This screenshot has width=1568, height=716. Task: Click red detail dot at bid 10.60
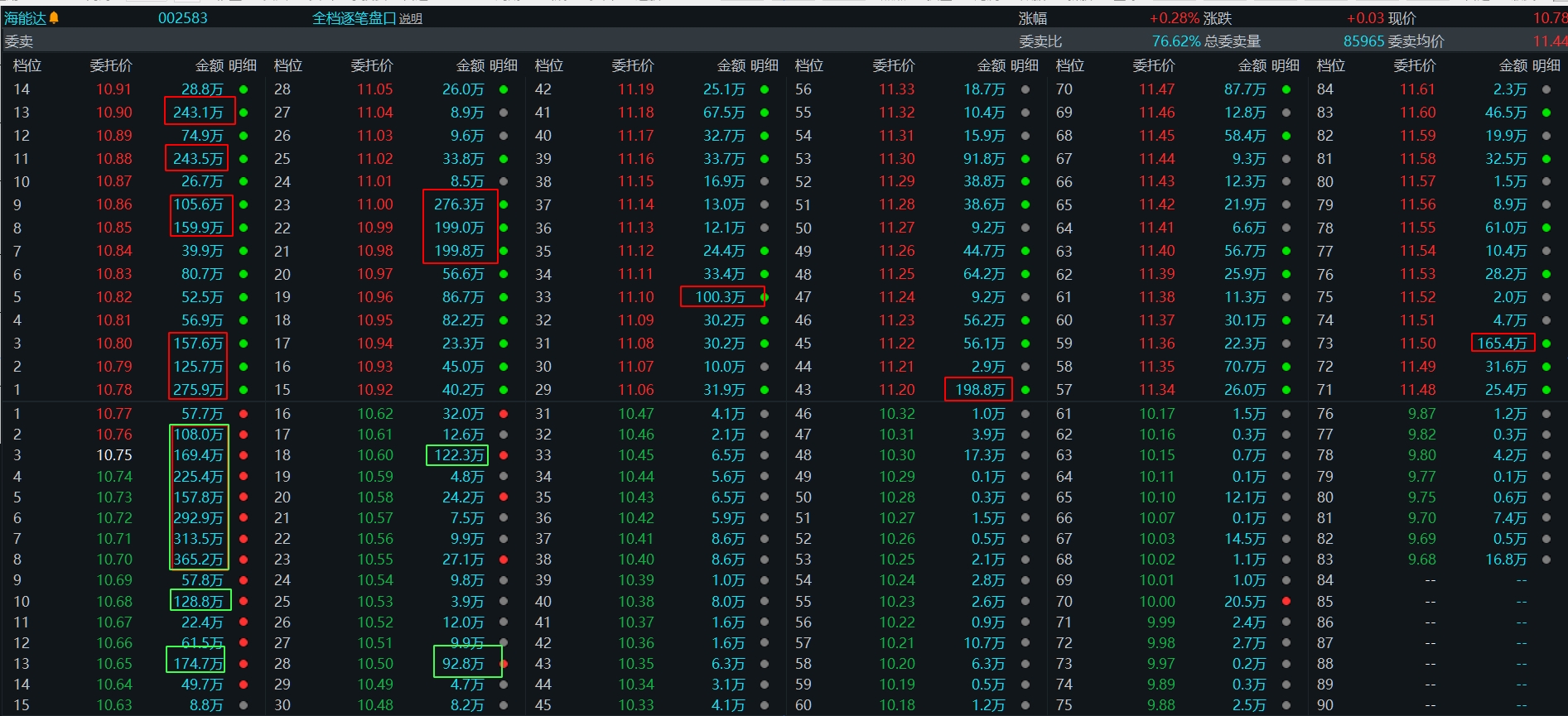point(504,455)
